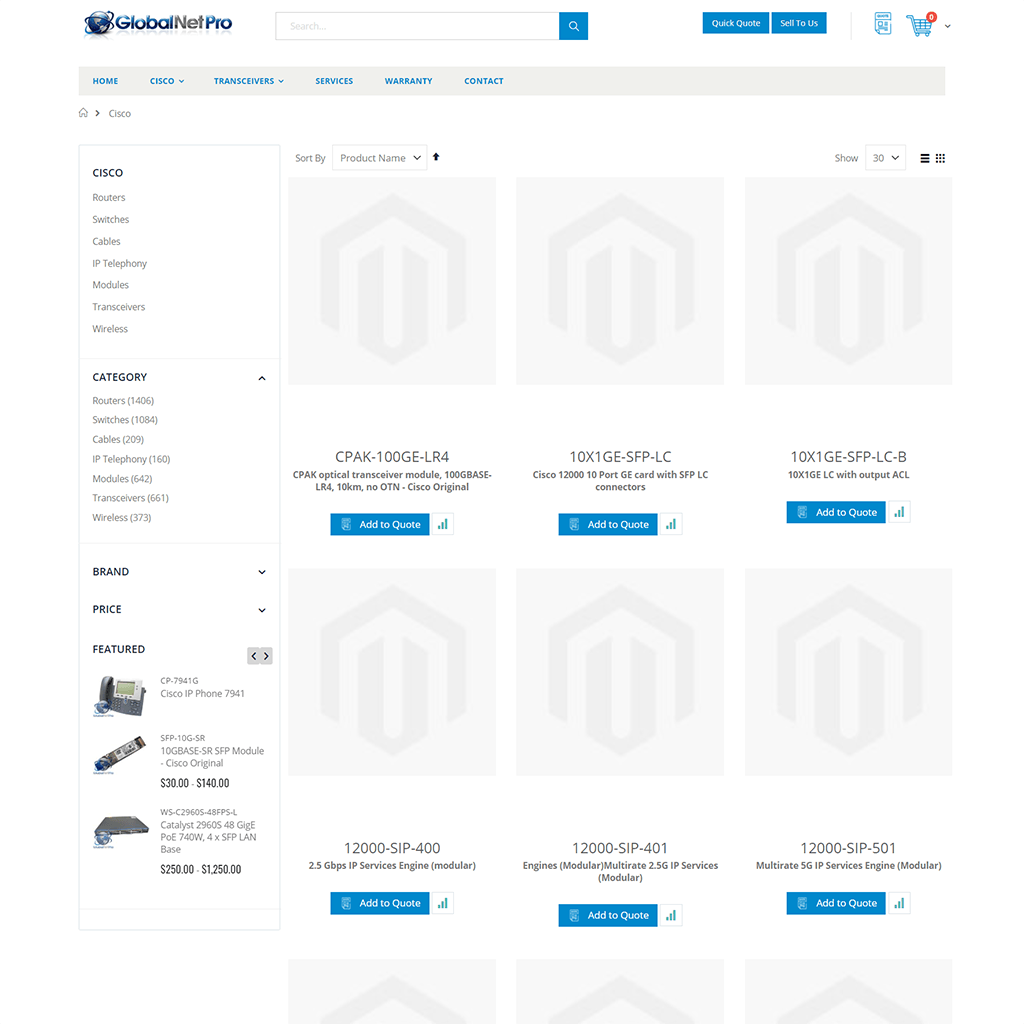Click the quote list icon in header

[x=882, y=24]
